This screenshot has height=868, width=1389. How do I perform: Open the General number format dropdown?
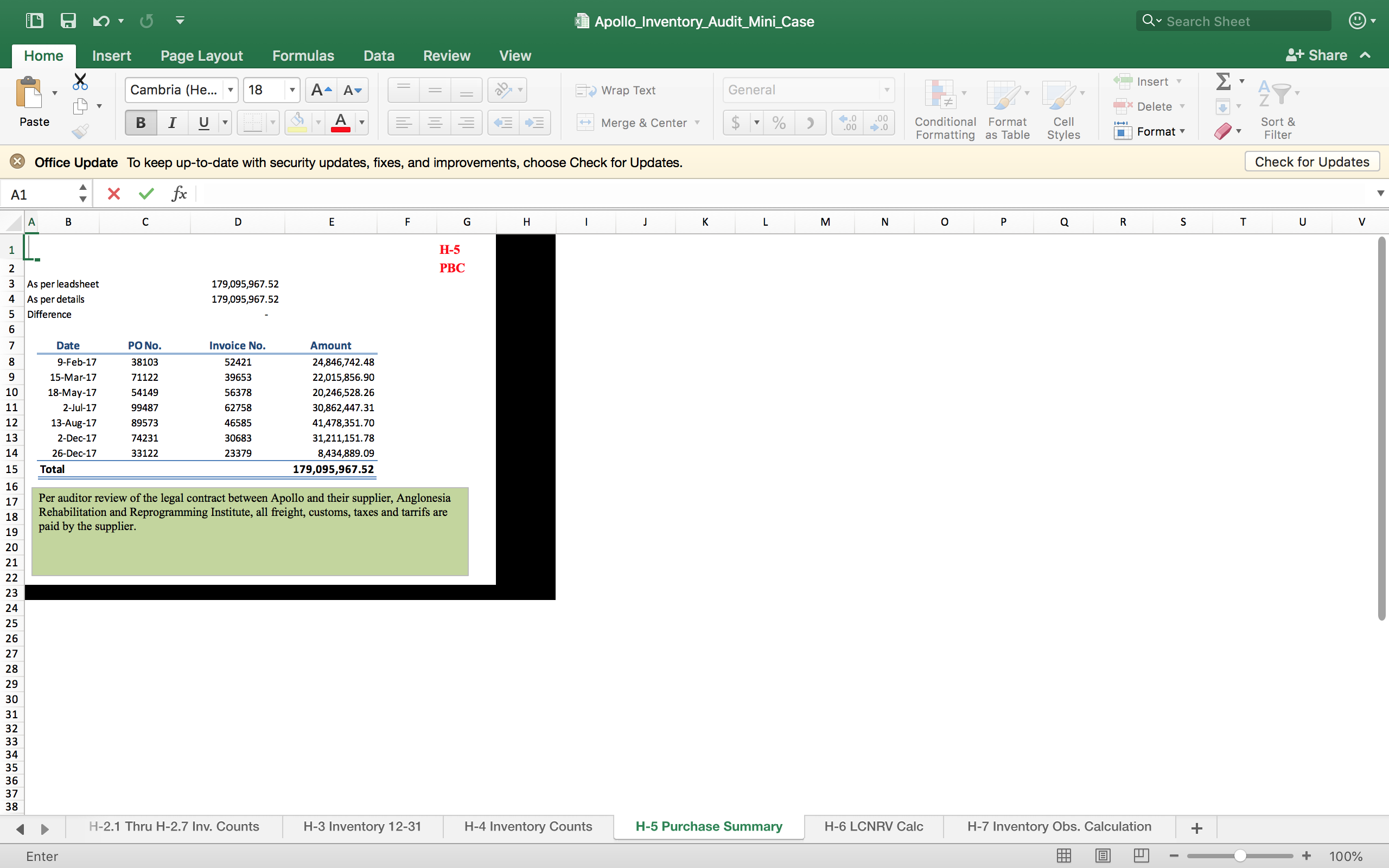coord(886,90)
